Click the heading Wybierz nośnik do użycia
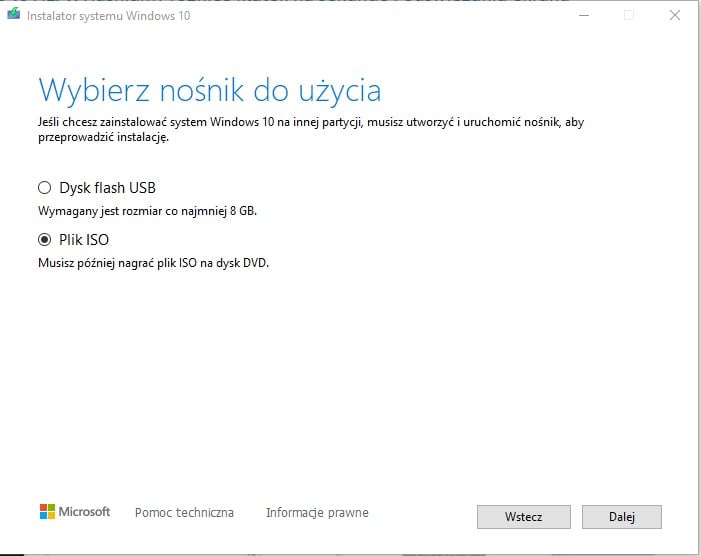The width and height of the screenshot is (701, 556). [210, 91]
